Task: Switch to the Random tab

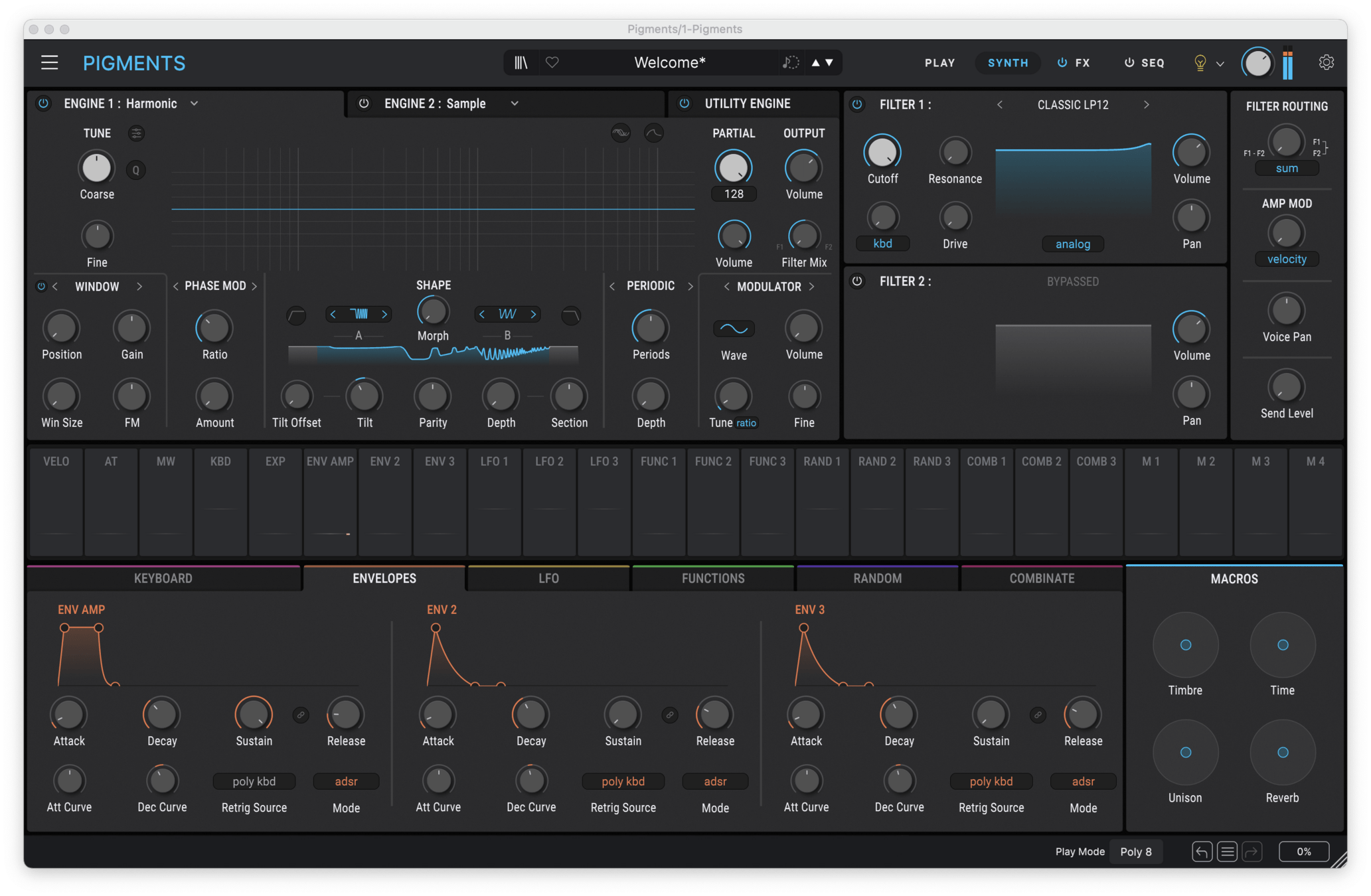Action: [x=878, y=578]
